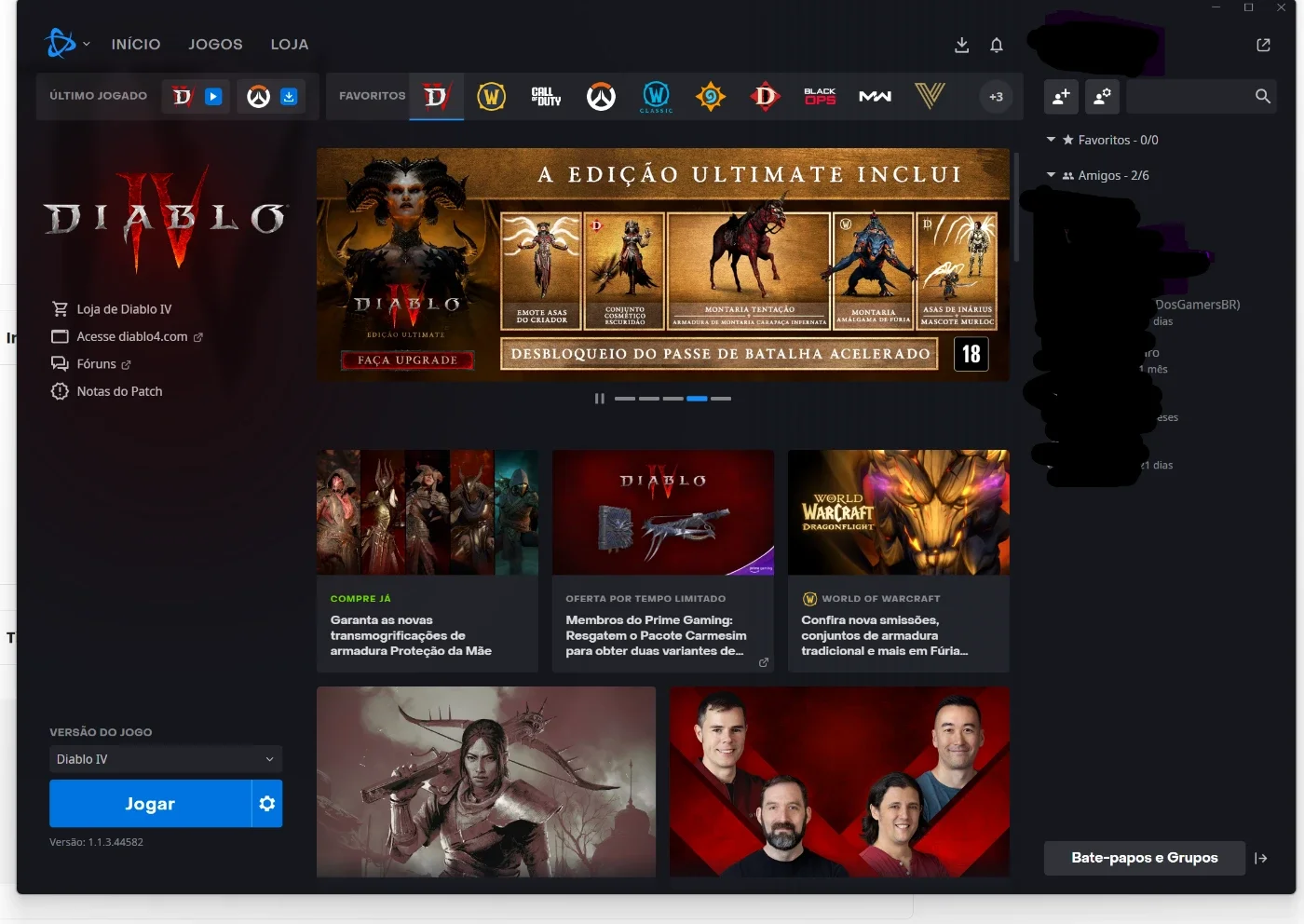Jump to third carousel slide indicator

(x=672, y=399)
